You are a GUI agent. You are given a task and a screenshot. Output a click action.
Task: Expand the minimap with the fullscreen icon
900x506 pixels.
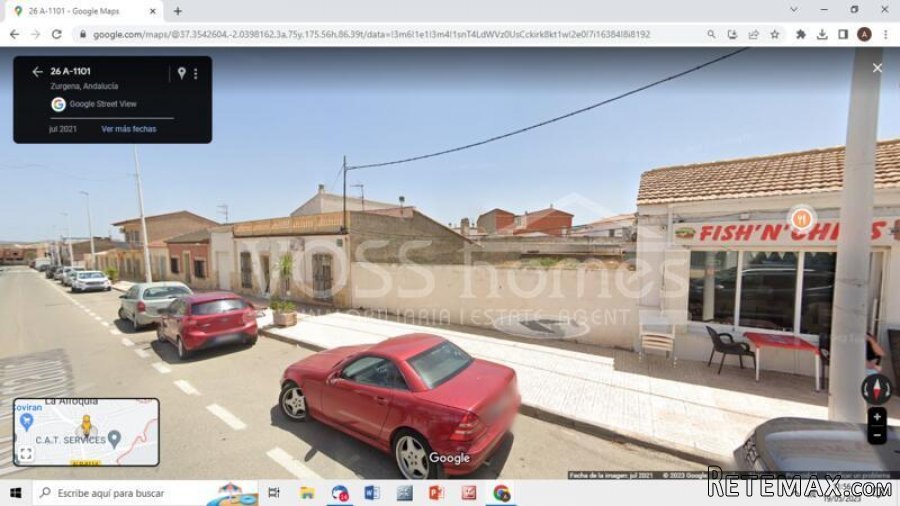click(x=26, y=454)
